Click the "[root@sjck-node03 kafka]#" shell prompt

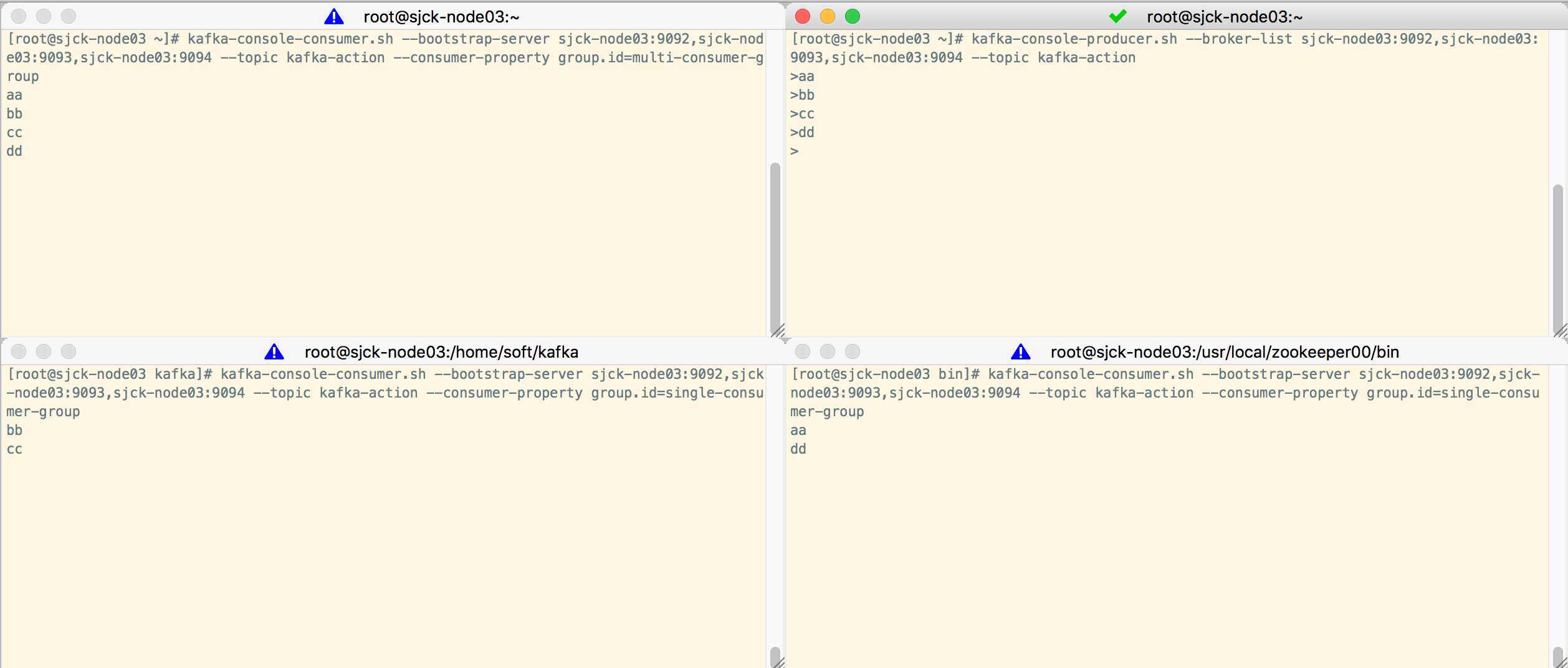click(x=110, y=375)
